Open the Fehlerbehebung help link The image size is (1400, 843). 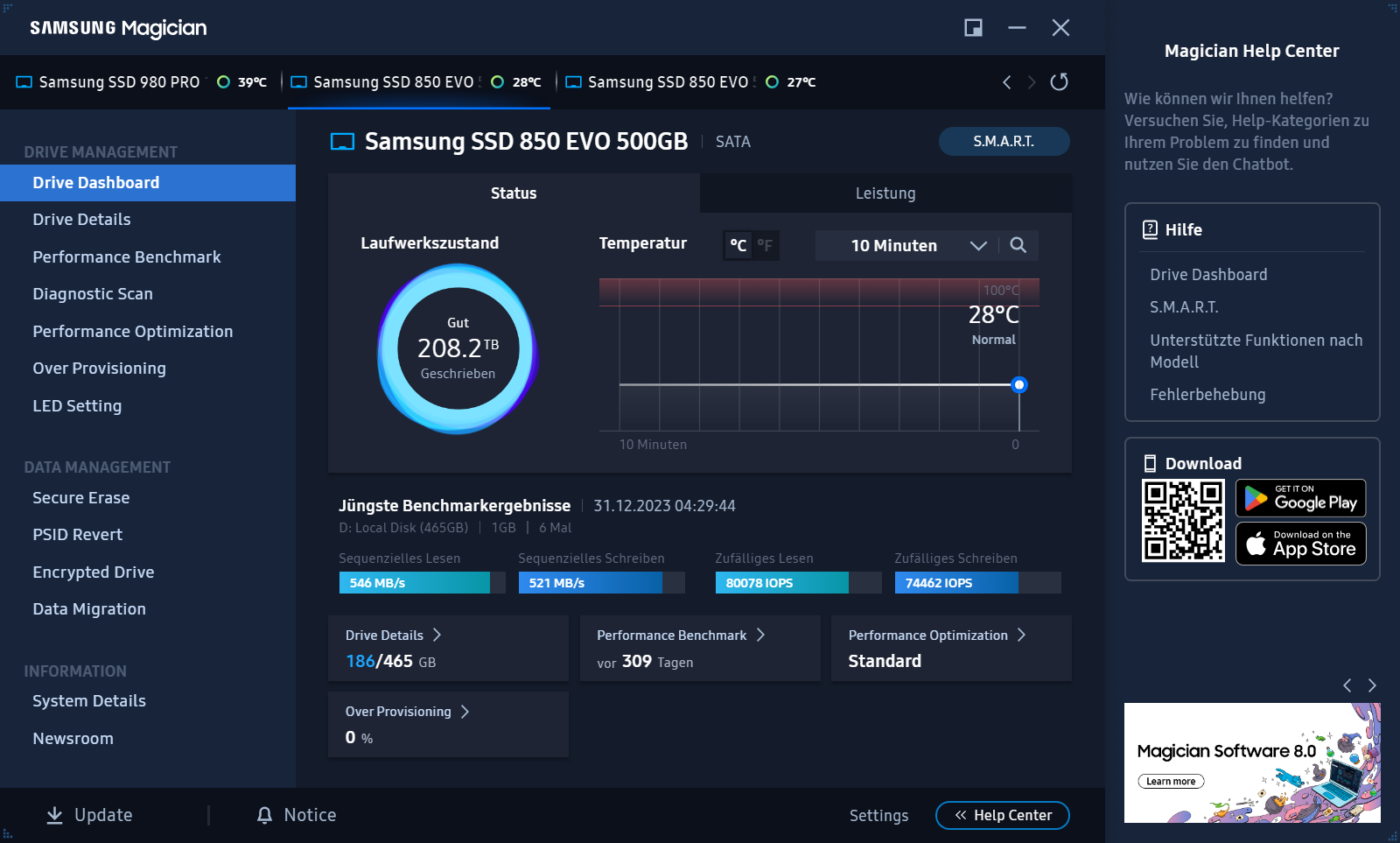click(1207, 395)
